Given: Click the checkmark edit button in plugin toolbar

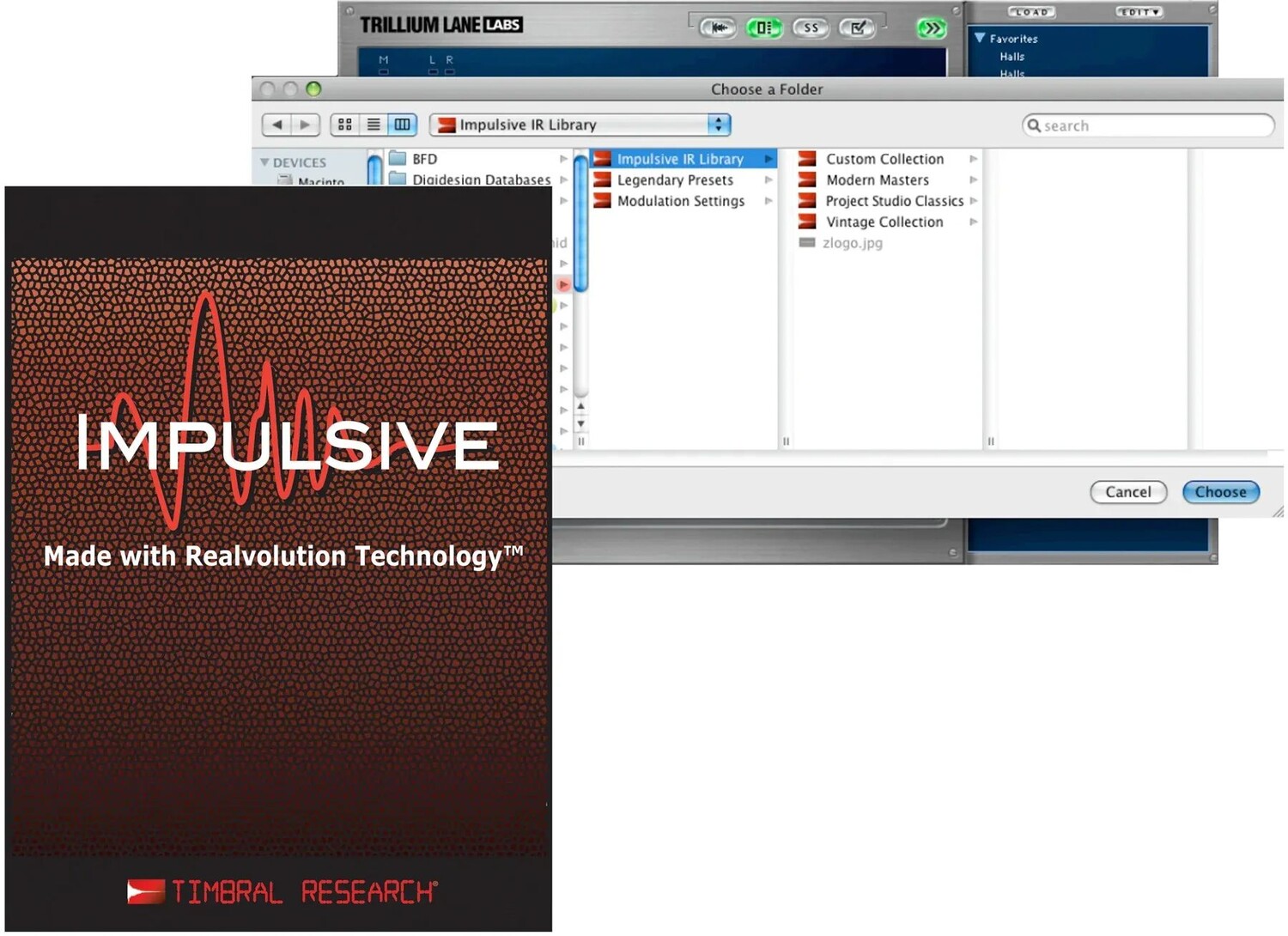Looking at the screenshot, I should tap(857, 27).
